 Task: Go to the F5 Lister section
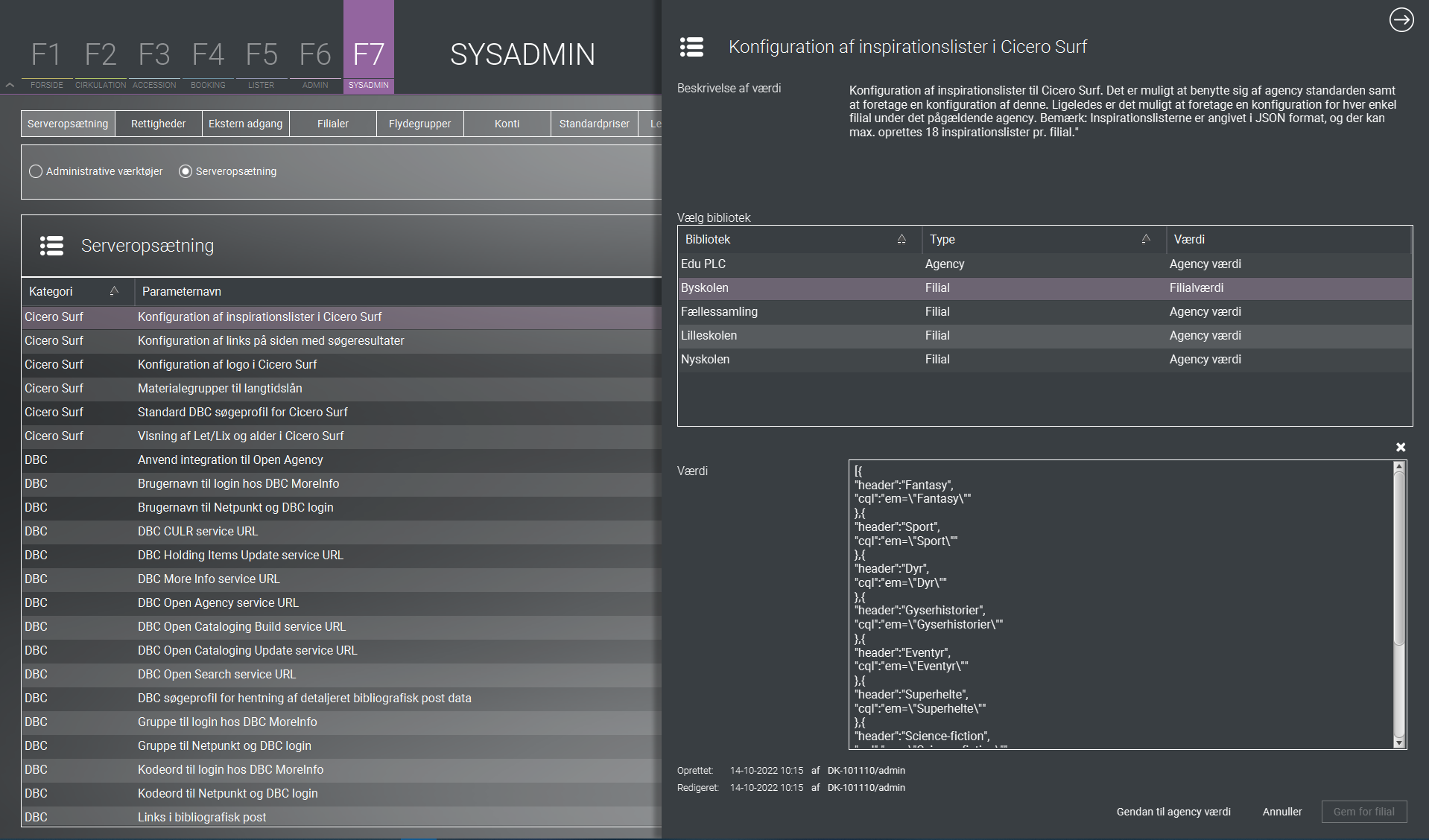[262, 63]
